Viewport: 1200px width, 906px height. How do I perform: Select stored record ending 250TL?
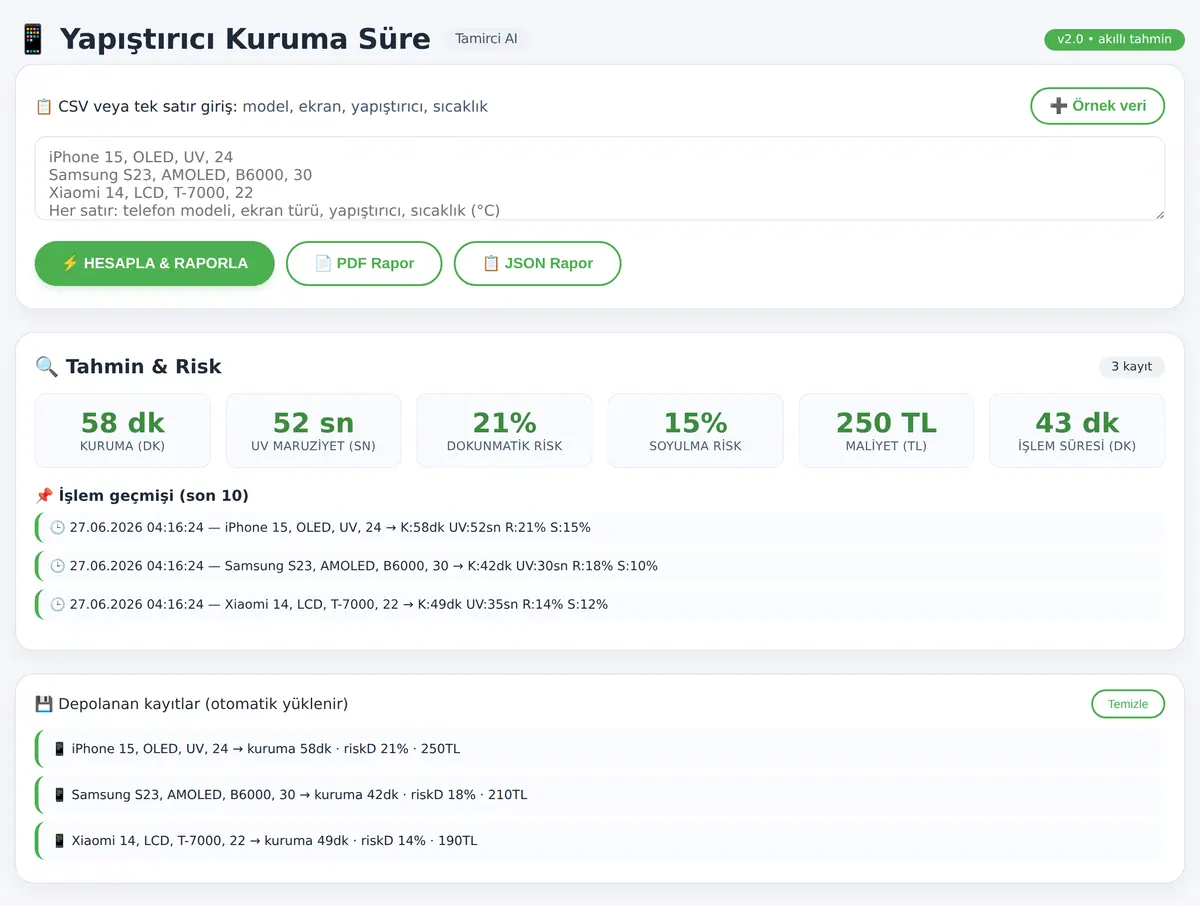pos(600,749)
